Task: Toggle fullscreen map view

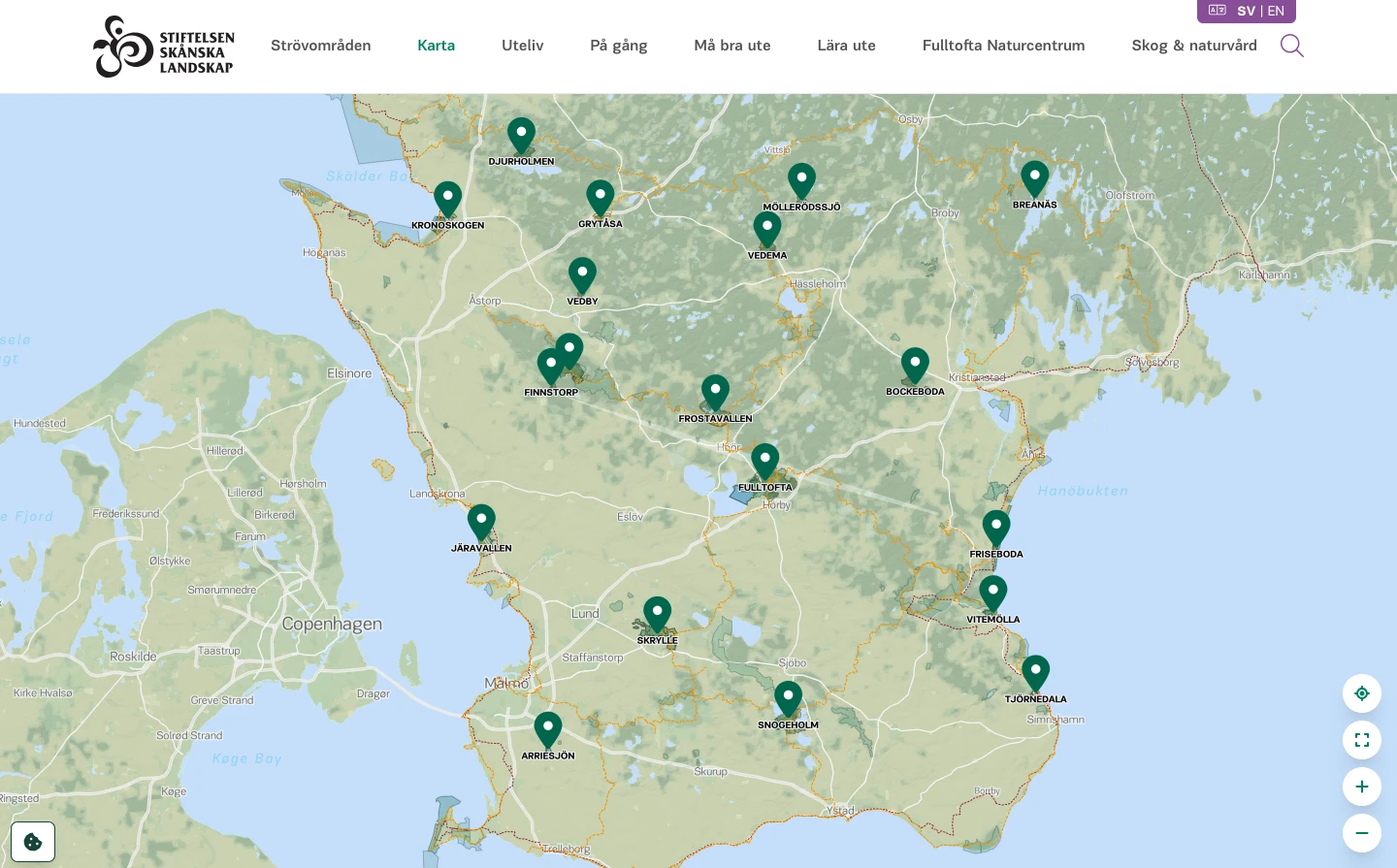Action: [x=1361, y=740]
